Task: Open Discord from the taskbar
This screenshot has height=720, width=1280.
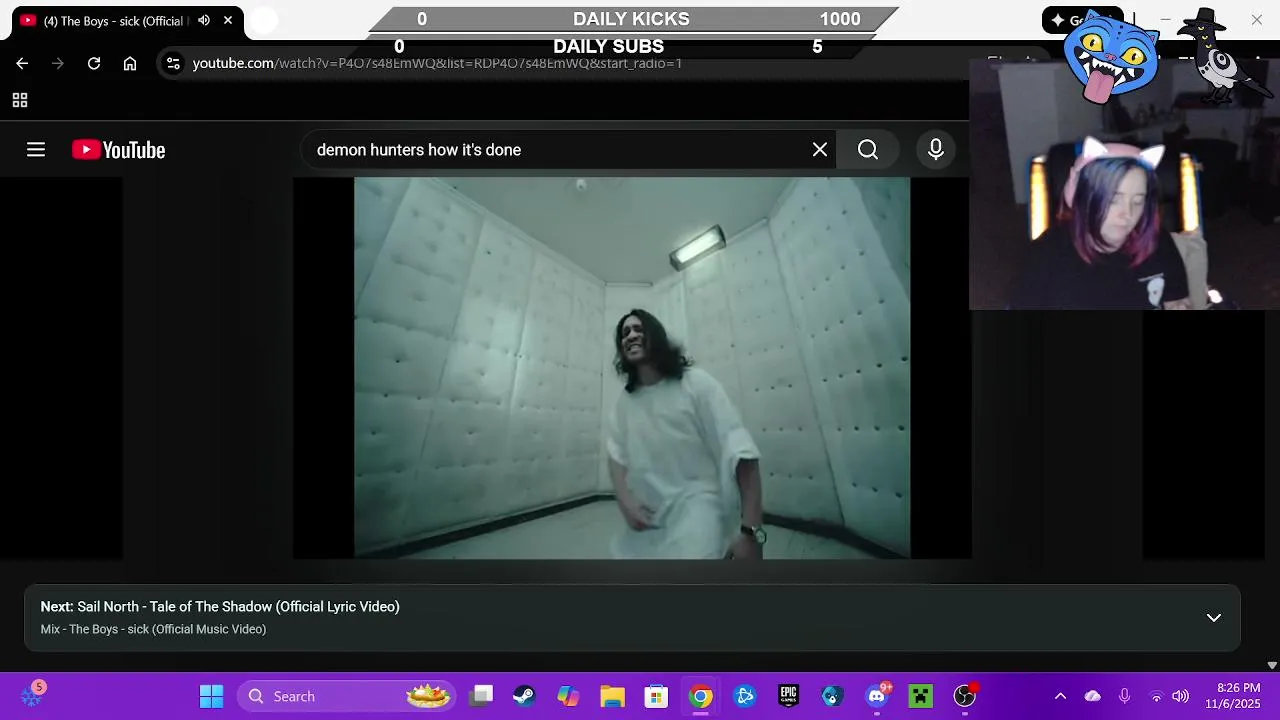Action: [x=877, y=696]
